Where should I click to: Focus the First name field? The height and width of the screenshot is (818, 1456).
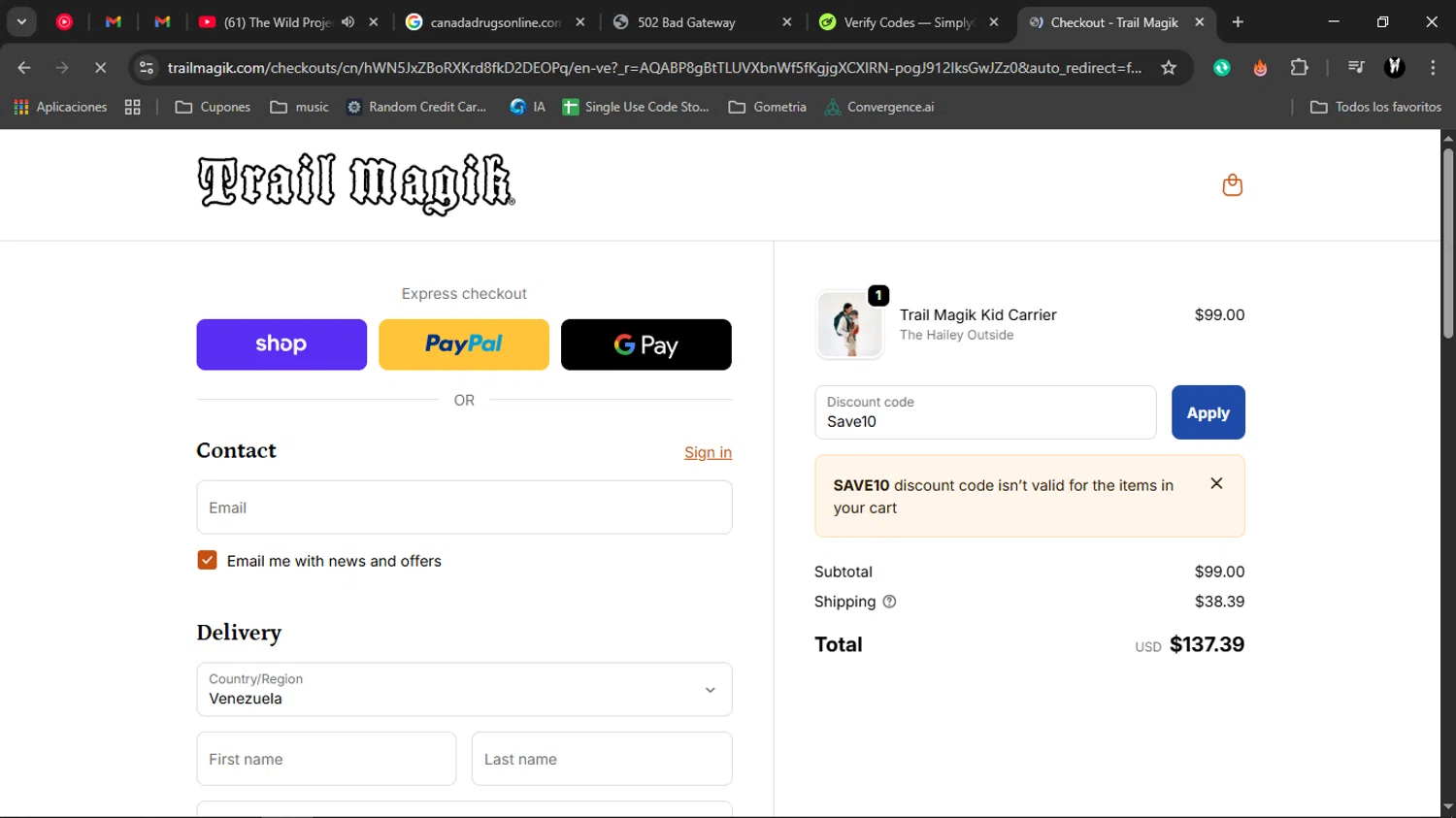click(326, 759)
